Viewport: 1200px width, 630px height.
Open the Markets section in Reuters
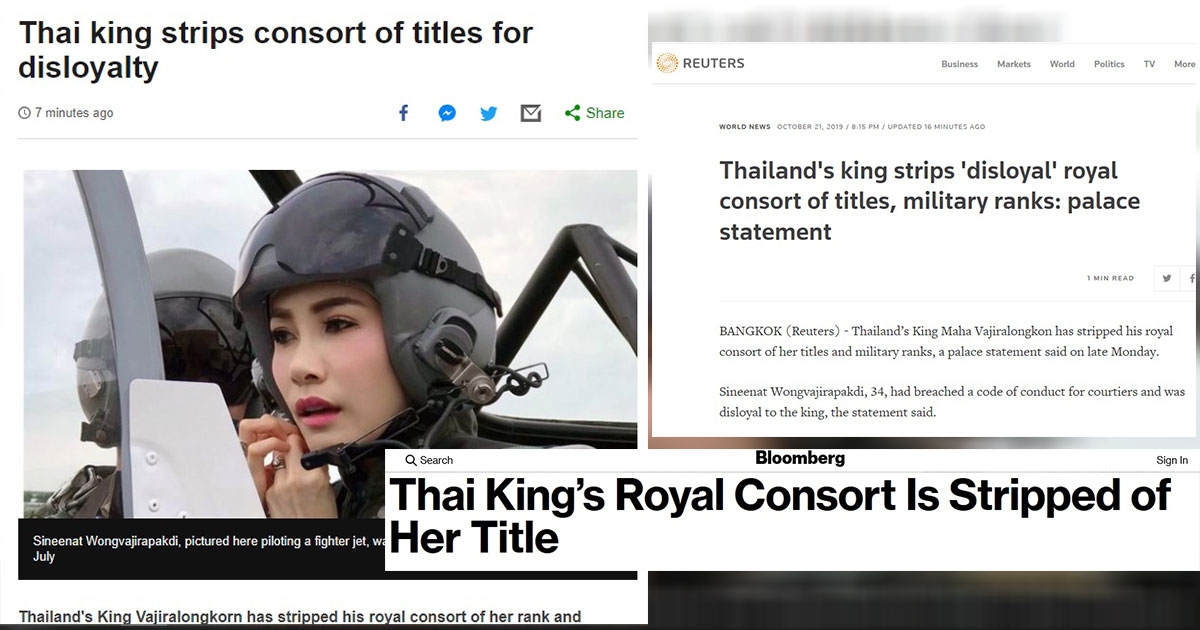point(1013,64)
